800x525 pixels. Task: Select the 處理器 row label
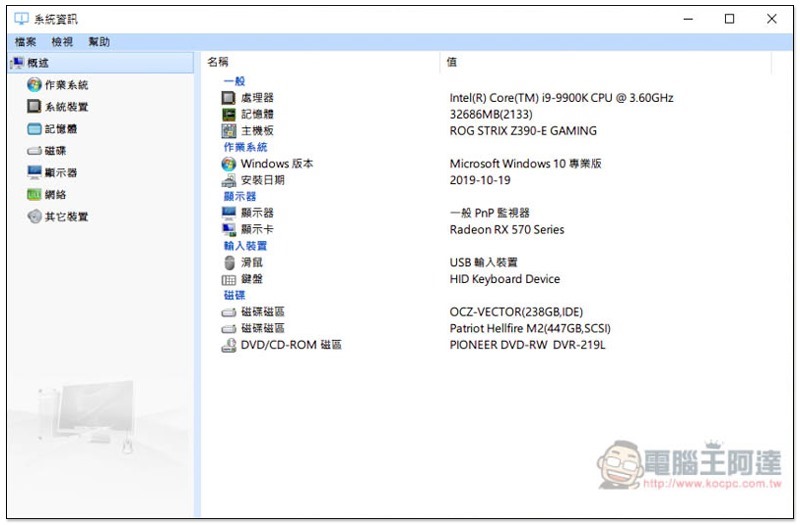[x=257, y=97]
